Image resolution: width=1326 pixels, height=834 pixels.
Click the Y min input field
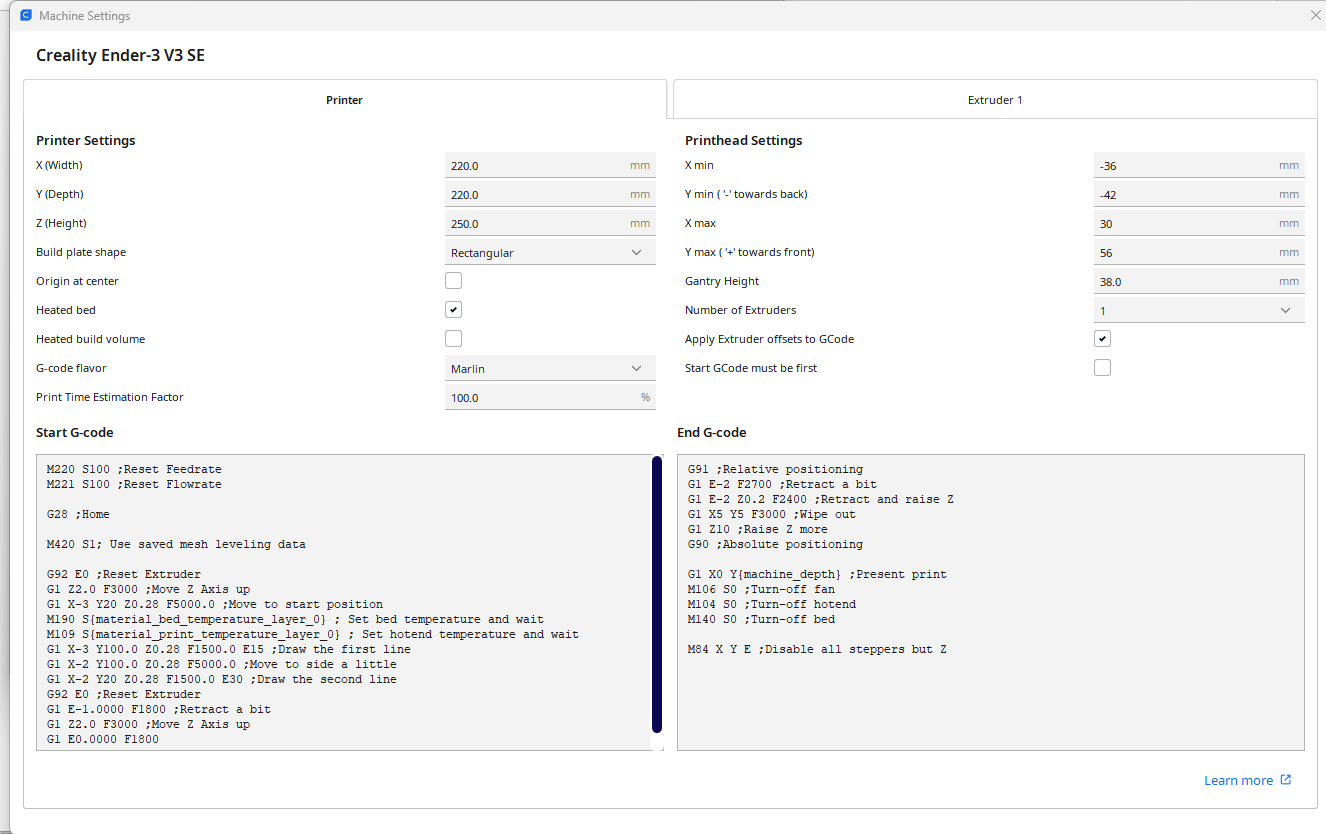[1199, 195]
